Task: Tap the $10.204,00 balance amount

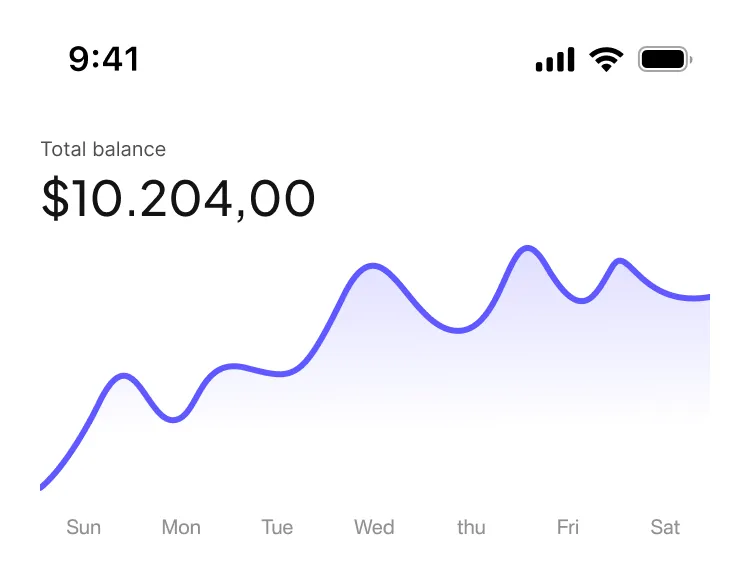Action: (x=178, y=198)
